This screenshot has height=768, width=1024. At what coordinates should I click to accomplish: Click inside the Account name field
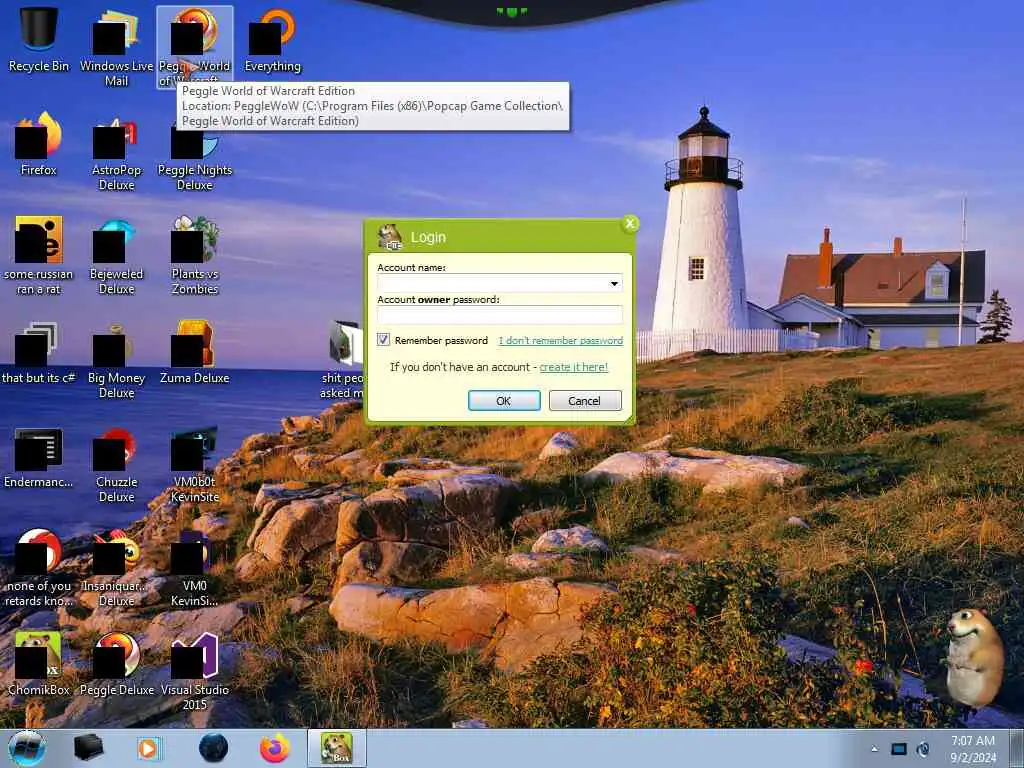click(500, 283)
